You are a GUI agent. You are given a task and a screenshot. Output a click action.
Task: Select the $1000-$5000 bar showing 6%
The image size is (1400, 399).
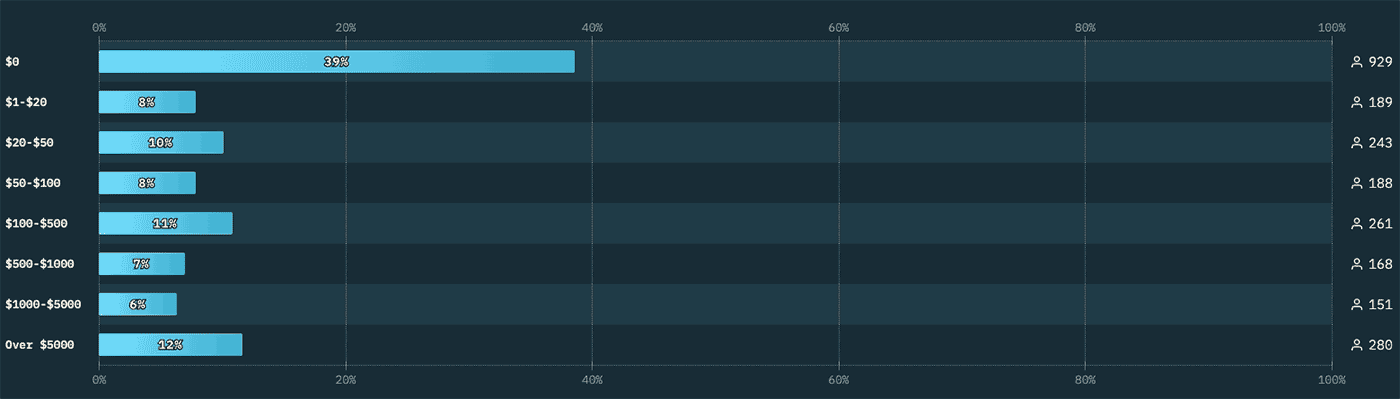point(138,304)
